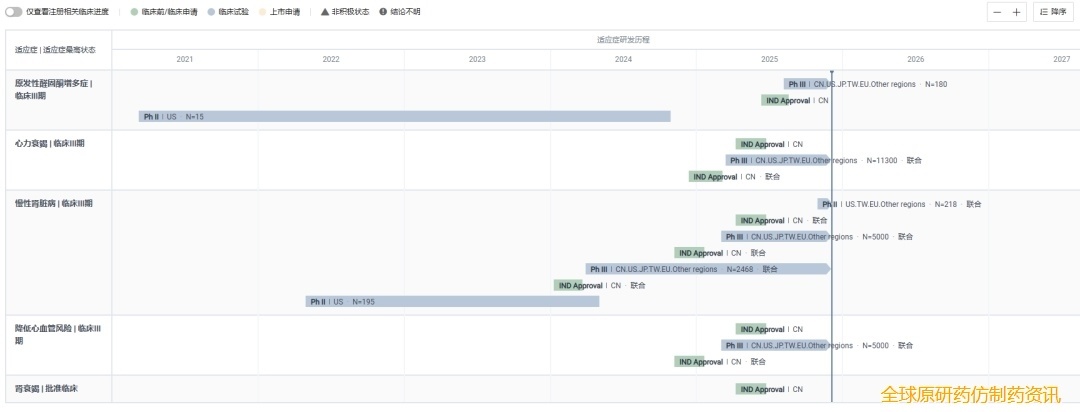
Task: Click the Ph II US N=195 trial bar
Action: pyautogui.click(x=452, y=301)
